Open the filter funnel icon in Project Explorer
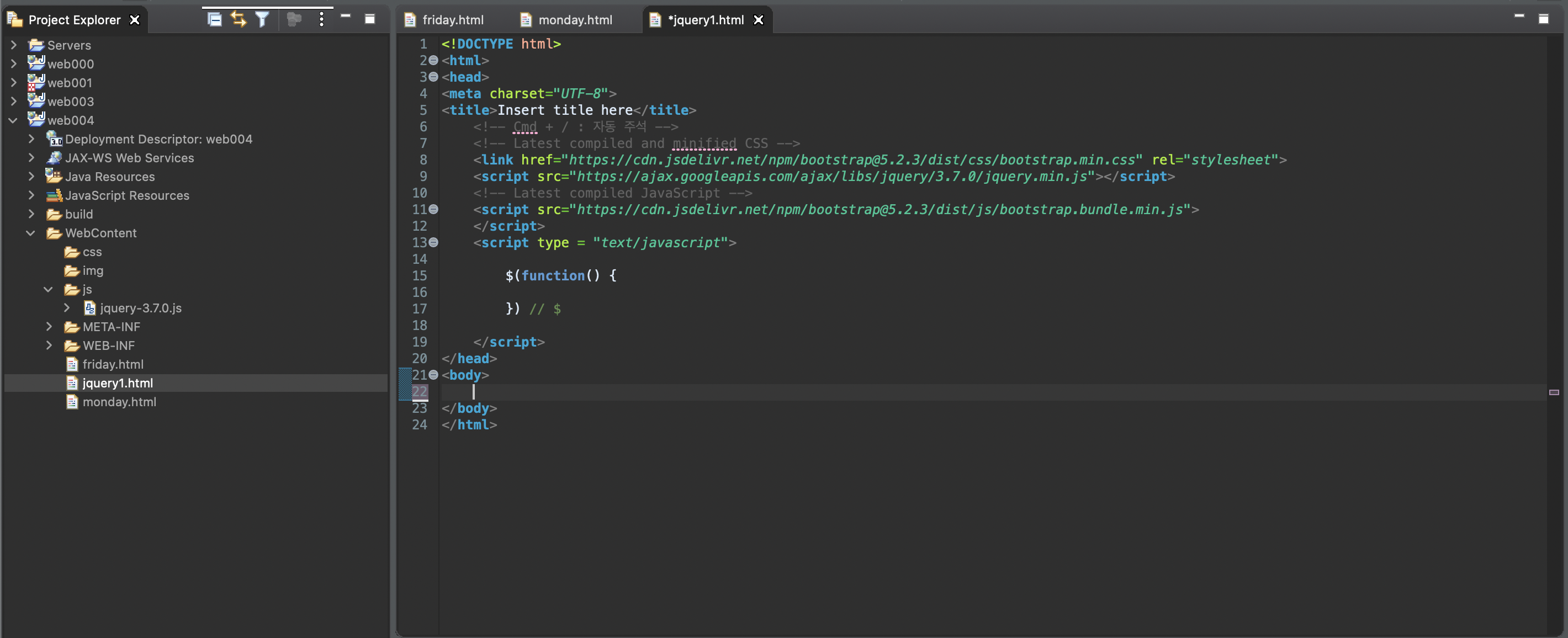The height and width of the screenshot is (638, 1568). (262, 19)
